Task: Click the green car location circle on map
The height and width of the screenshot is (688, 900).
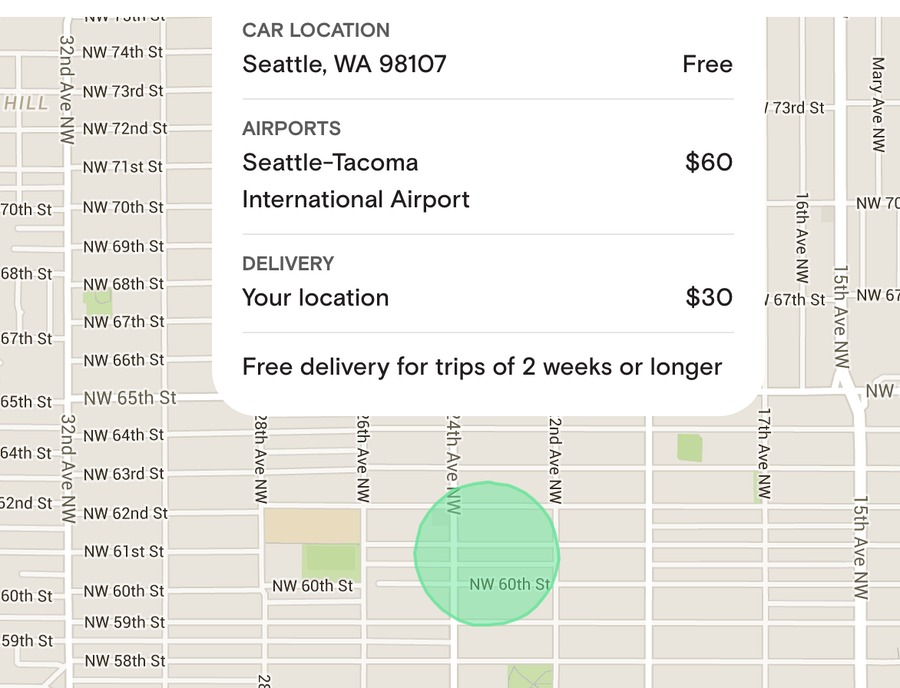Action: click(487, 554)
